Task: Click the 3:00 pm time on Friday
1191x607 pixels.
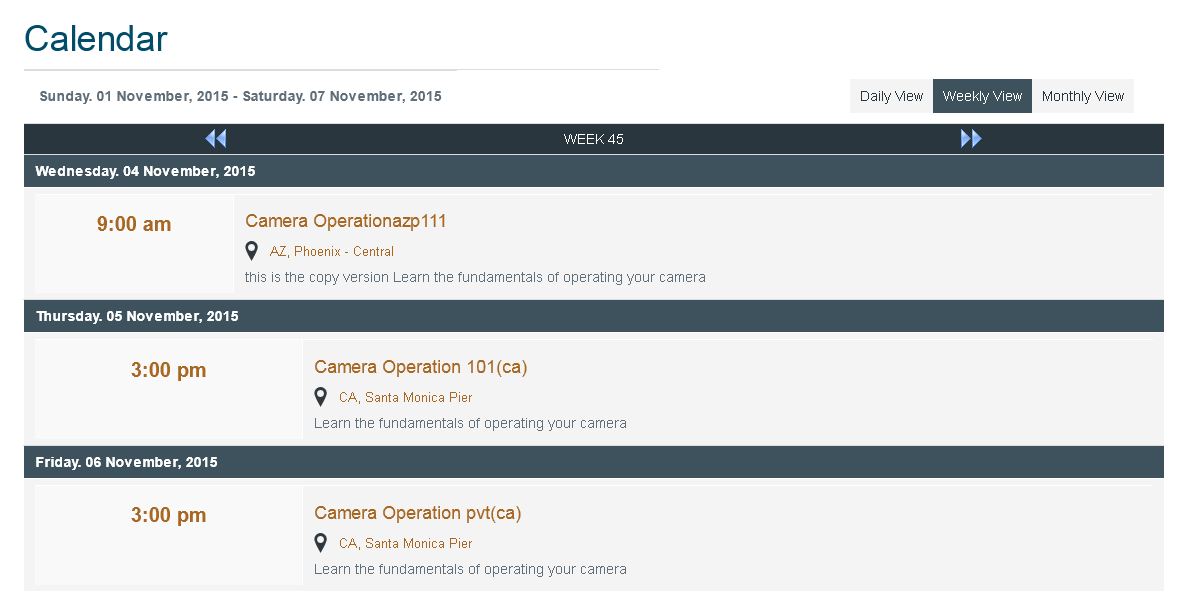Action: (169, 515)
